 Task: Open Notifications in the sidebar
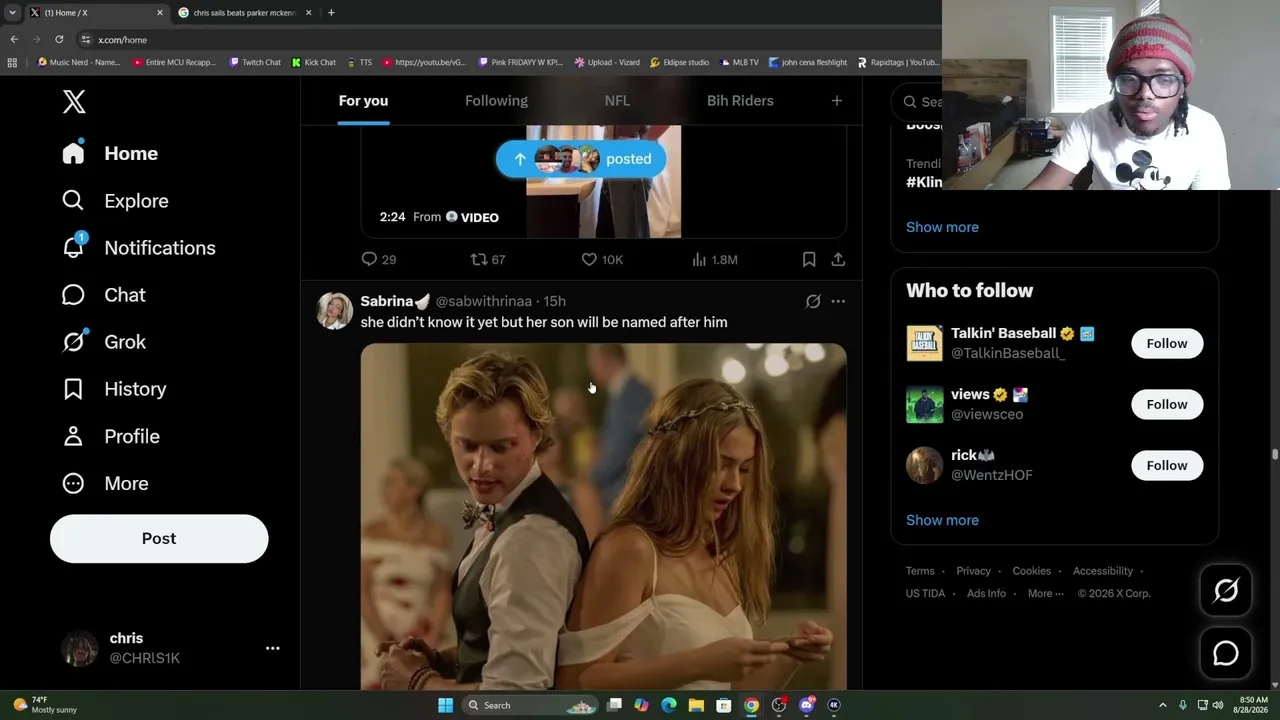(x=138, y=248)
